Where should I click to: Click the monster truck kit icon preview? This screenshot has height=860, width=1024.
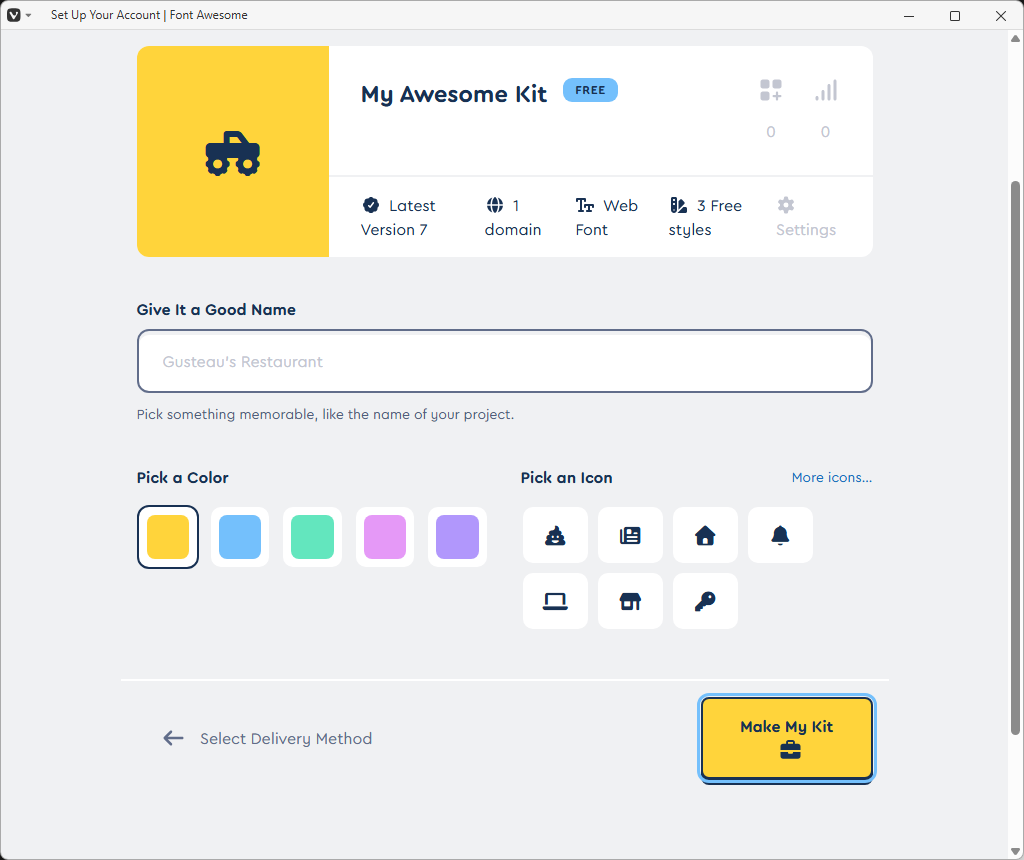[232, 153]
